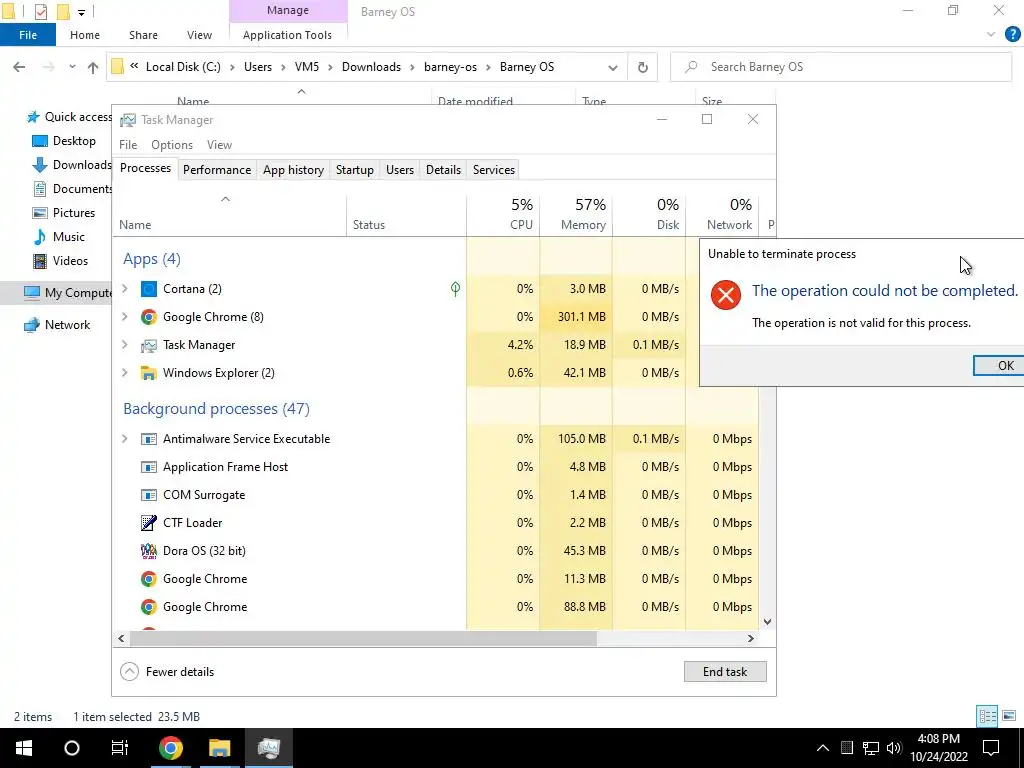Go up one folder level in Explorer
1024x768 pixels.
point(93,67)
